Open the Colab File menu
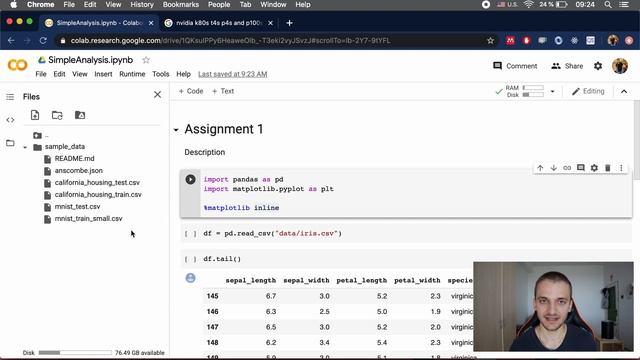Screen dimensions: 640x360 (x=41, y=74)
